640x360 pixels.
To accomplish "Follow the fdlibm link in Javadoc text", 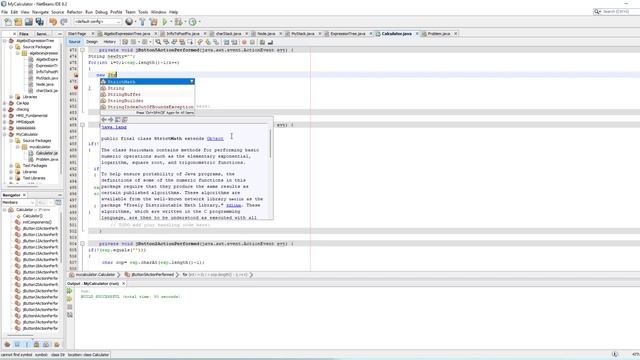I will tap(233, 205).
